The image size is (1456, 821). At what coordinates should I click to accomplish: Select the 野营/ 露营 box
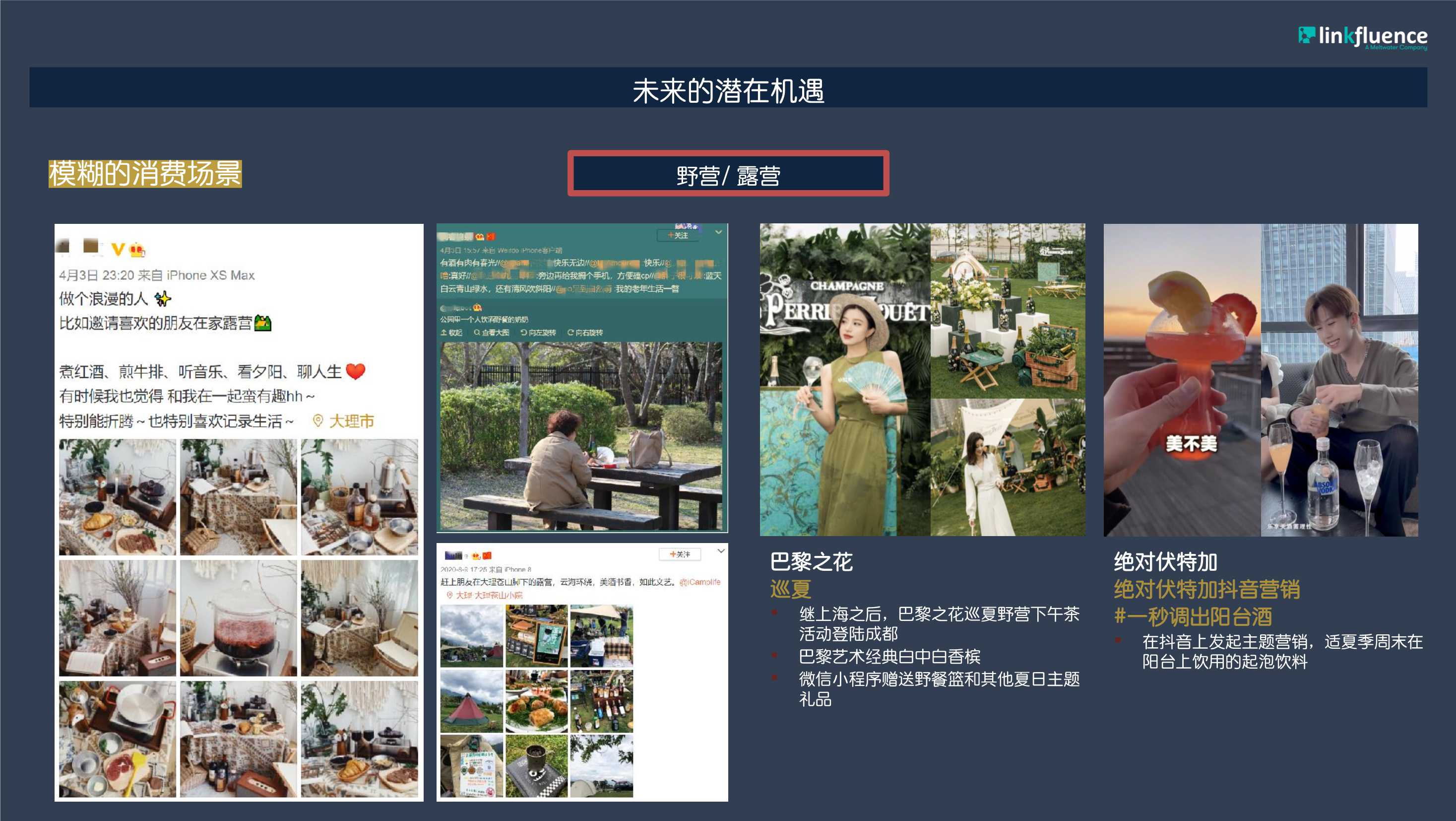tap(728, 174)
